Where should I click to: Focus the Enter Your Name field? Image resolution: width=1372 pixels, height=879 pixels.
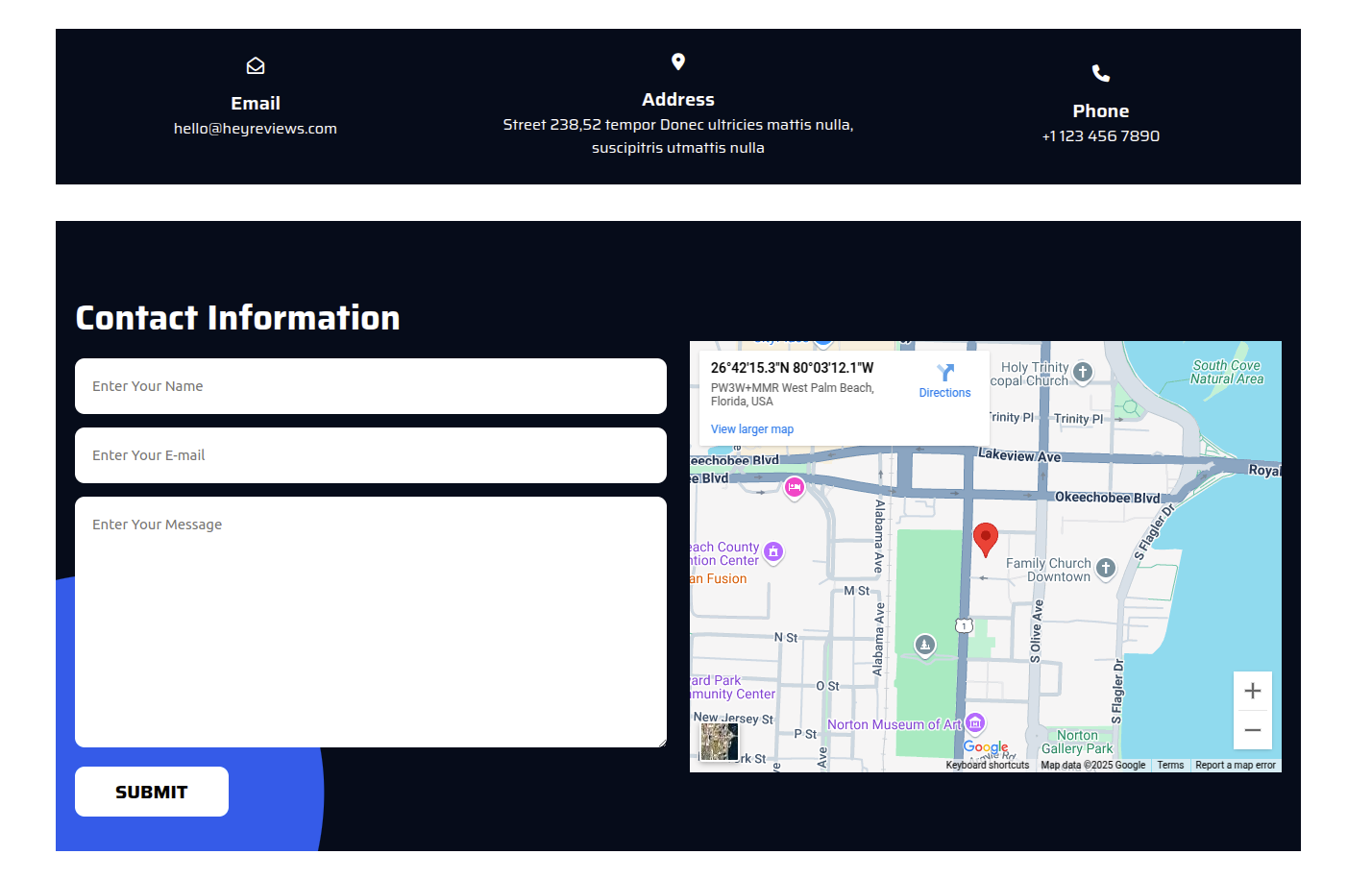click(371, 386)
